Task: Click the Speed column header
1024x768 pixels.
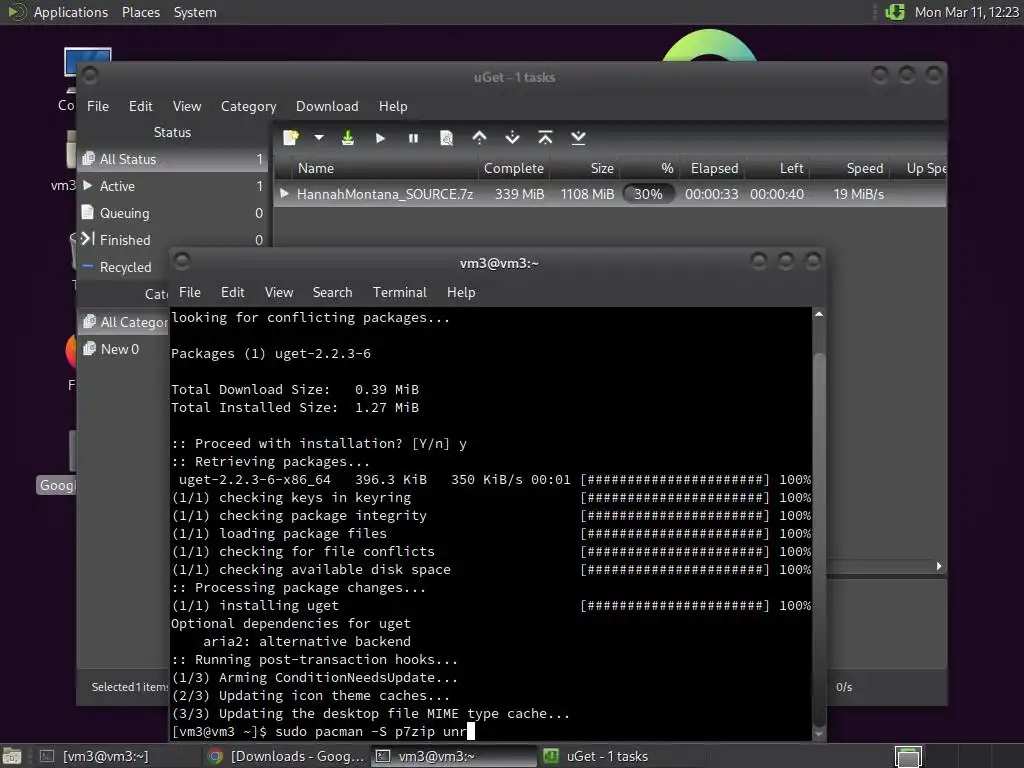Action: coord(850,168)
